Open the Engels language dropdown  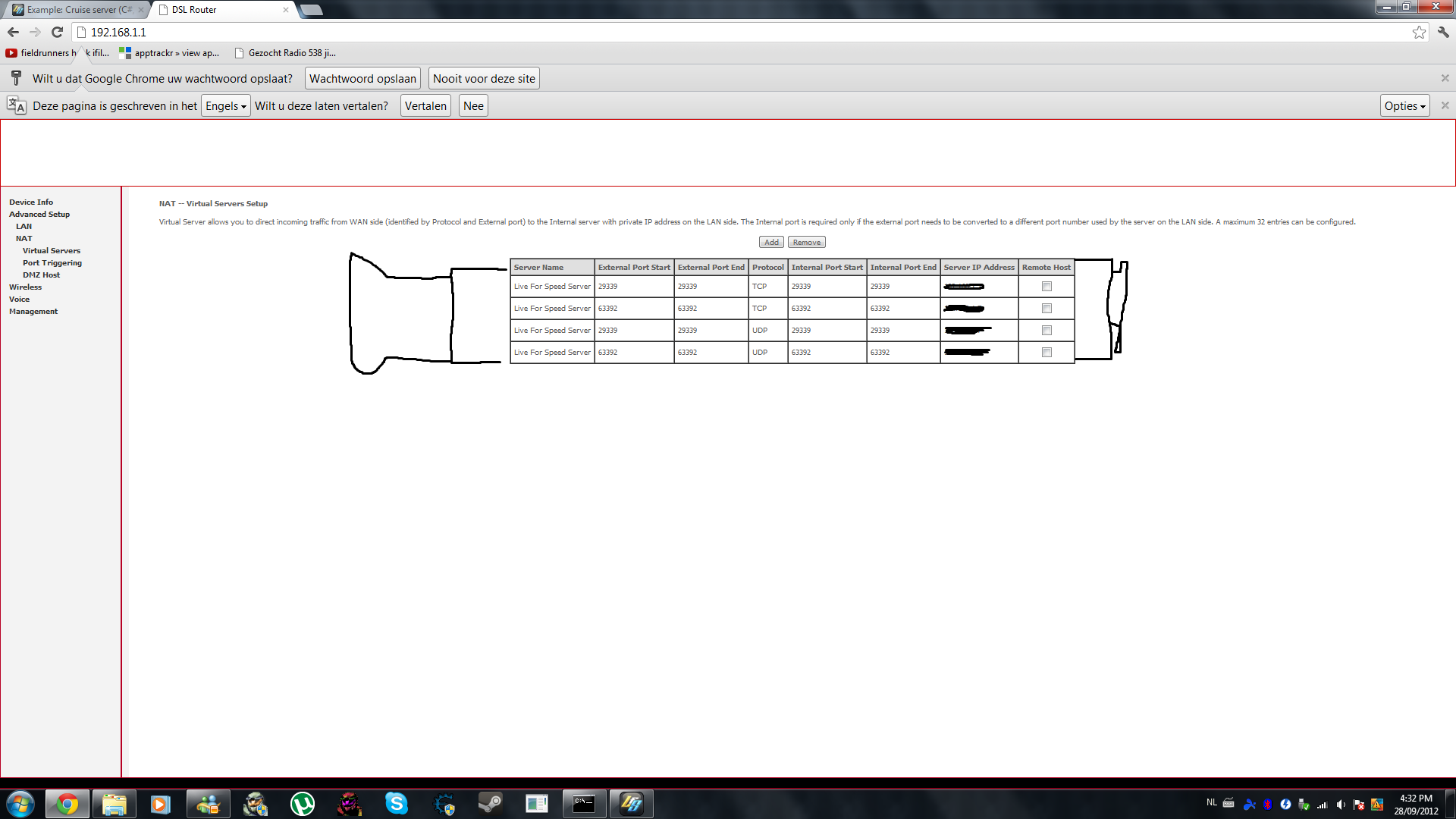225,106
